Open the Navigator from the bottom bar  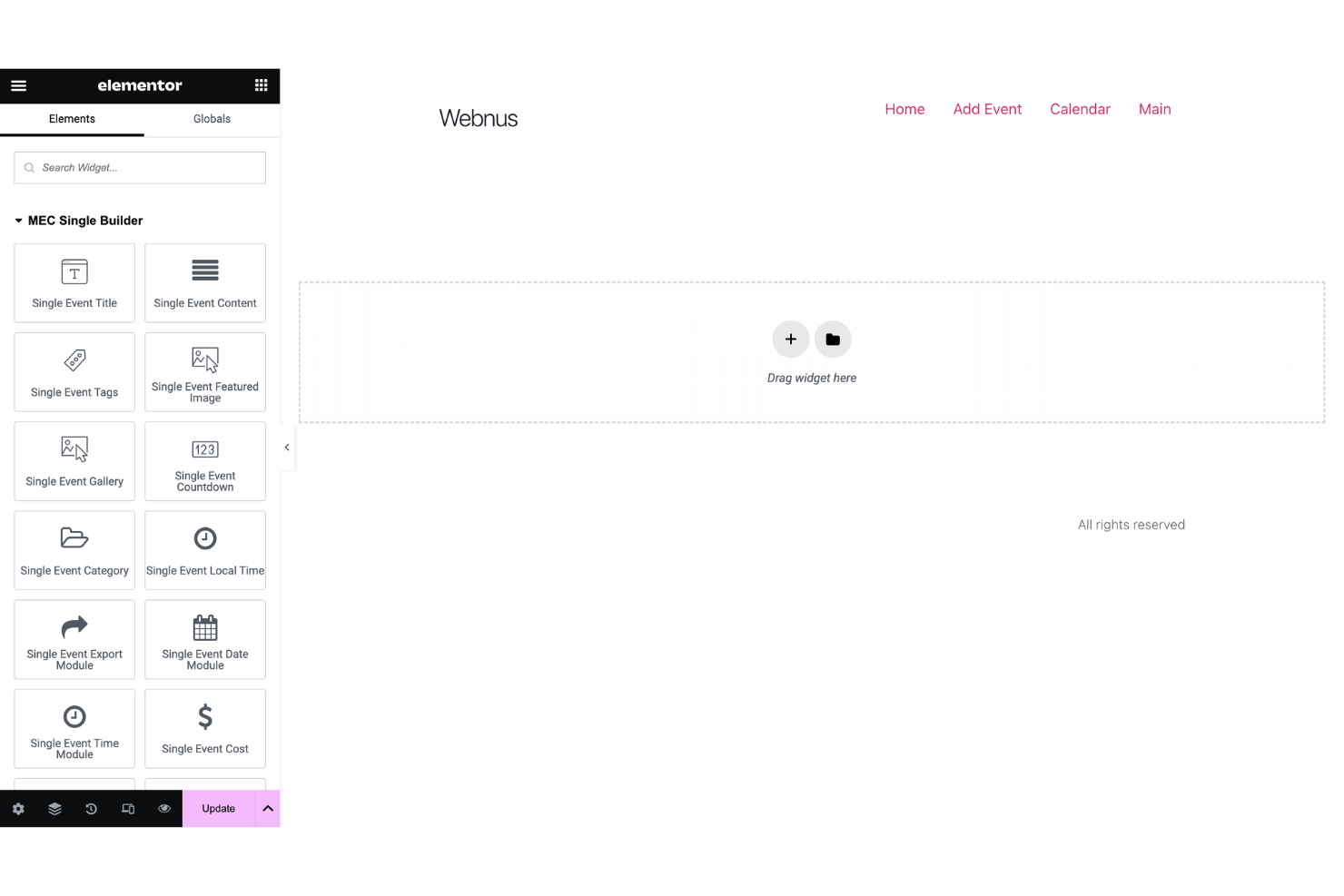(54, 808)
